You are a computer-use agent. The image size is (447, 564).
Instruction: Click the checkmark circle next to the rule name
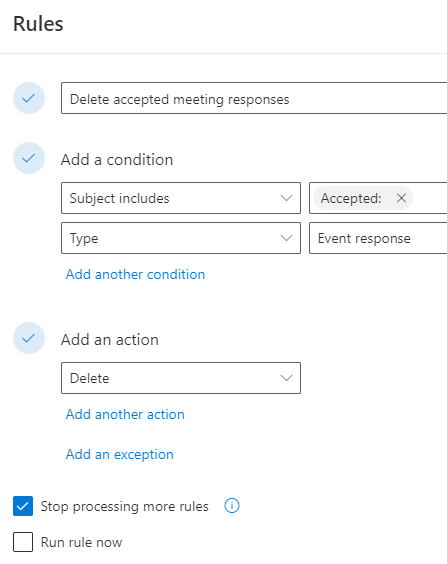pos(29,98)
